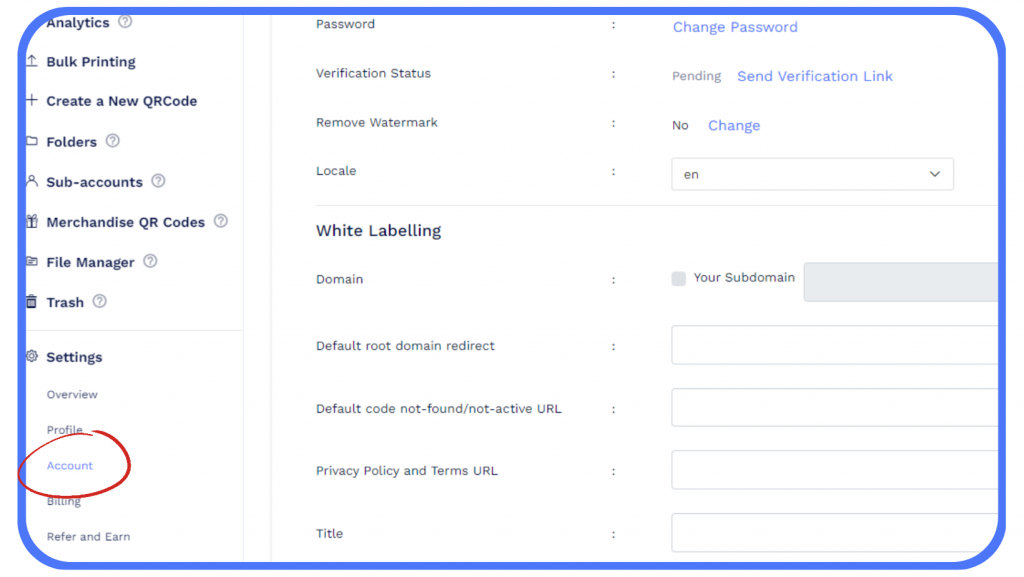Select the Folders icon in the sidebar
The image size is (1024, 577).
point(31,141)
